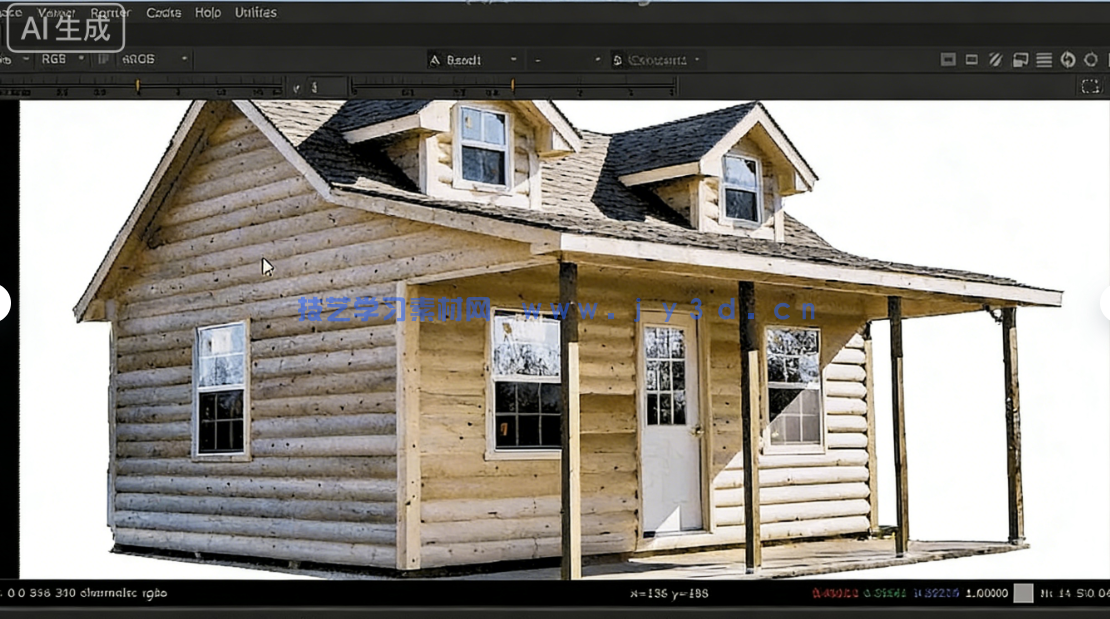Open the Cache menu
The width and height of the screenshot is (1110, 619).
coord(163,13)
